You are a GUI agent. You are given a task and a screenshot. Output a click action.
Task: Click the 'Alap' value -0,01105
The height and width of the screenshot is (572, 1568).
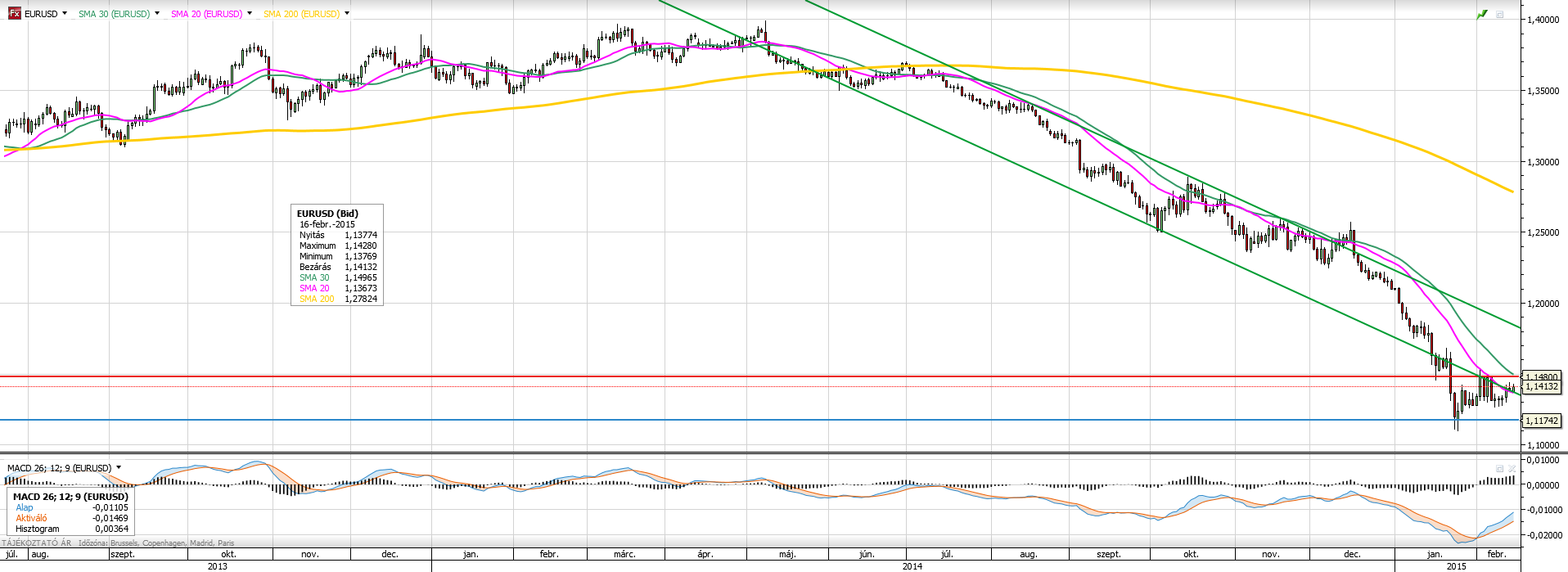pyautogui.click(x=110, y=507)
